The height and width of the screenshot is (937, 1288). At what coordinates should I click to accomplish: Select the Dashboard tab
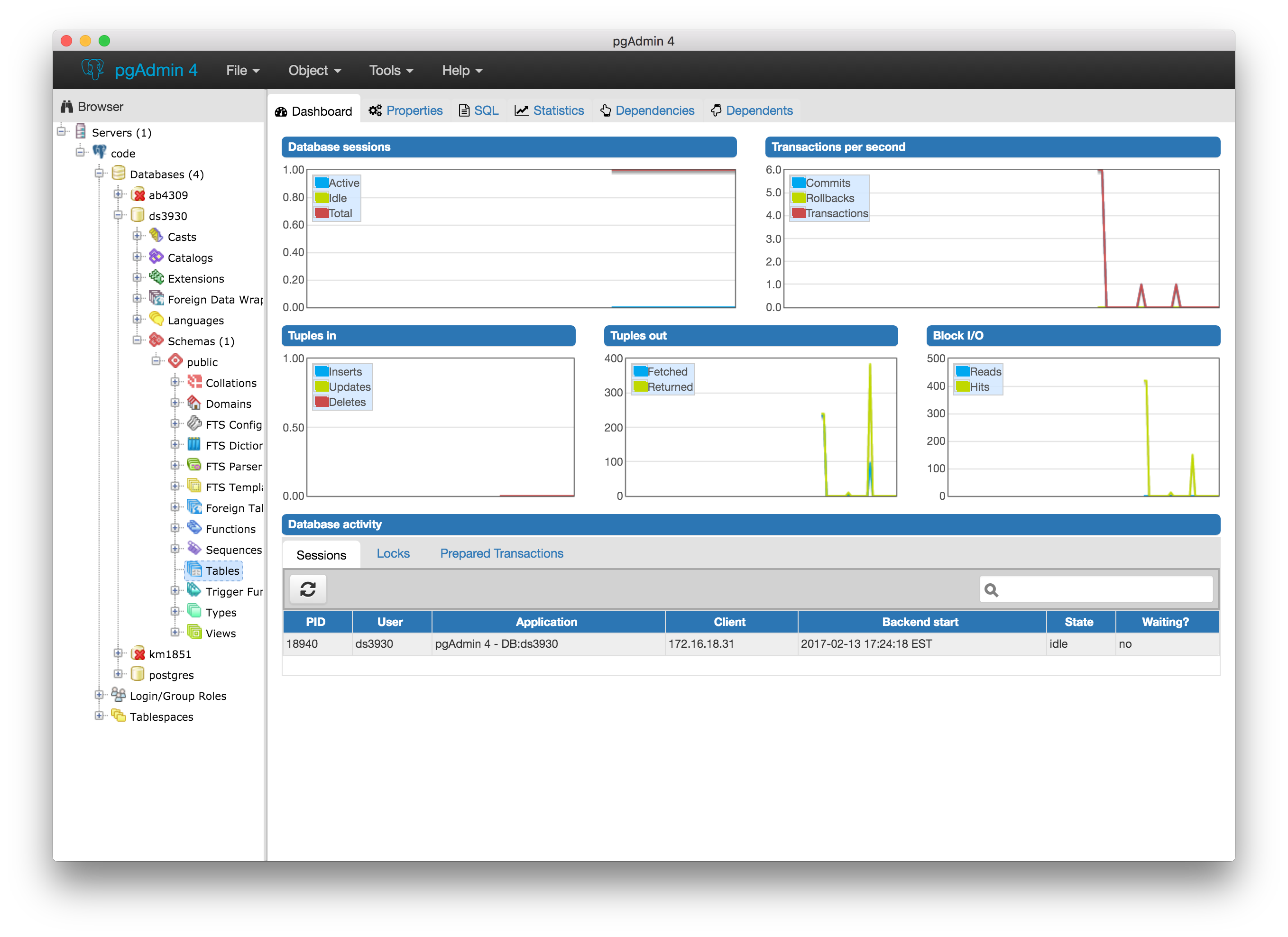tap(313, 111)
